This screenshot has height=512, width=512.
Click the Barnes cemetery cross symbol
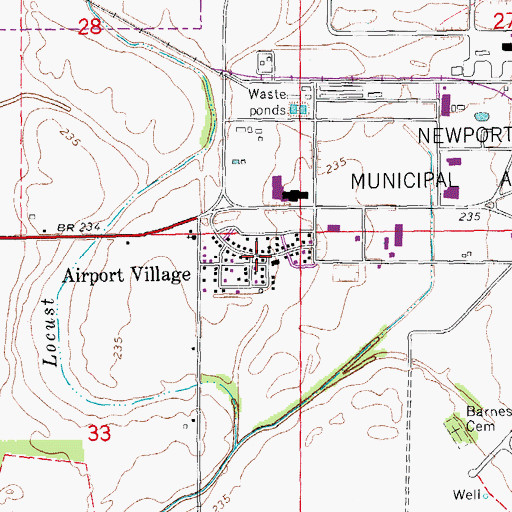tap(455, 429)
